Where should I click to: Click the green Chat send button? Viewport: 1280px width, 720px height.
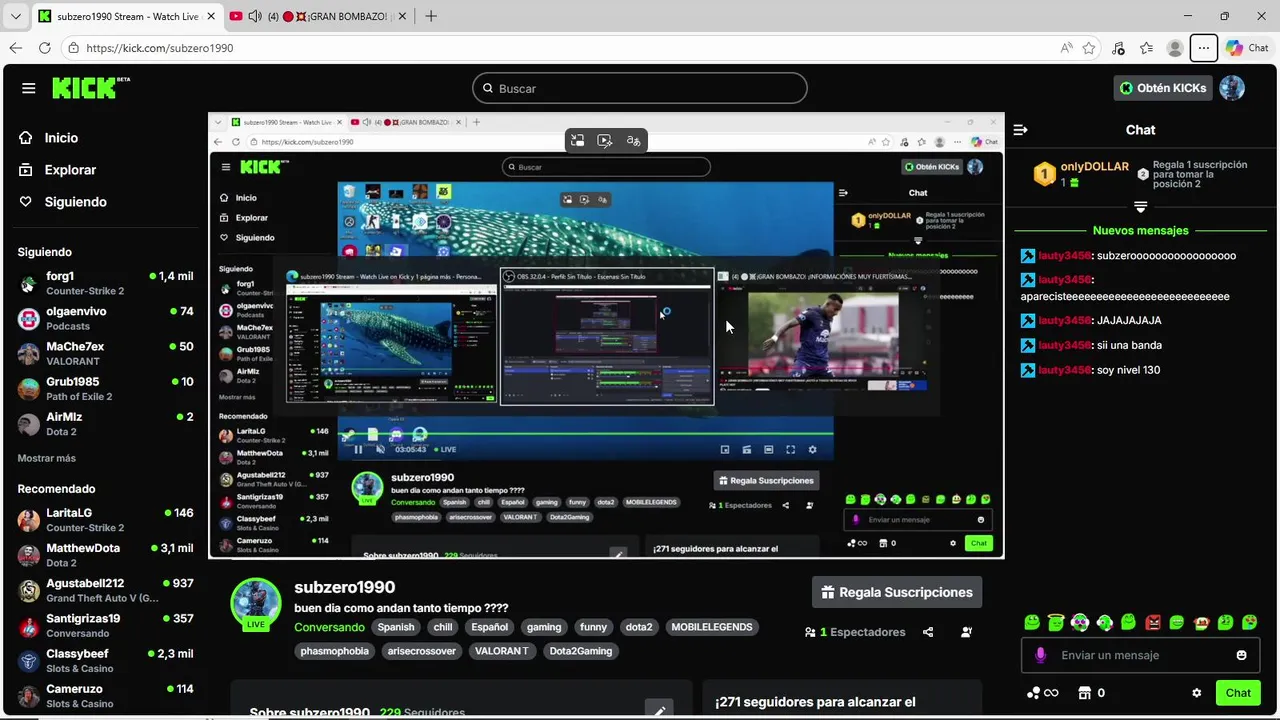pos(1238,693)
